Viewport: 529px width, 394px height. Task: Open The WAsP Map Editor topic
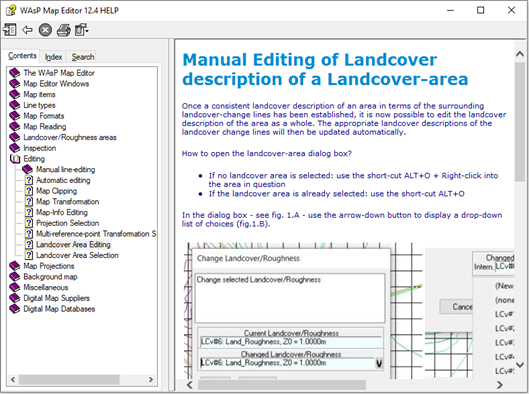point(59,73)
